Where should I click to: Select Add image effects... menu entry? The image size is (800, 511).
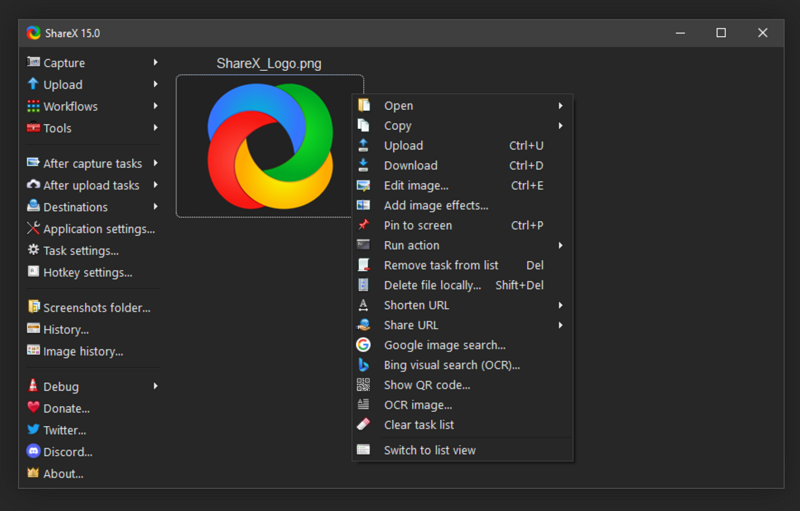tap(462, 205)
